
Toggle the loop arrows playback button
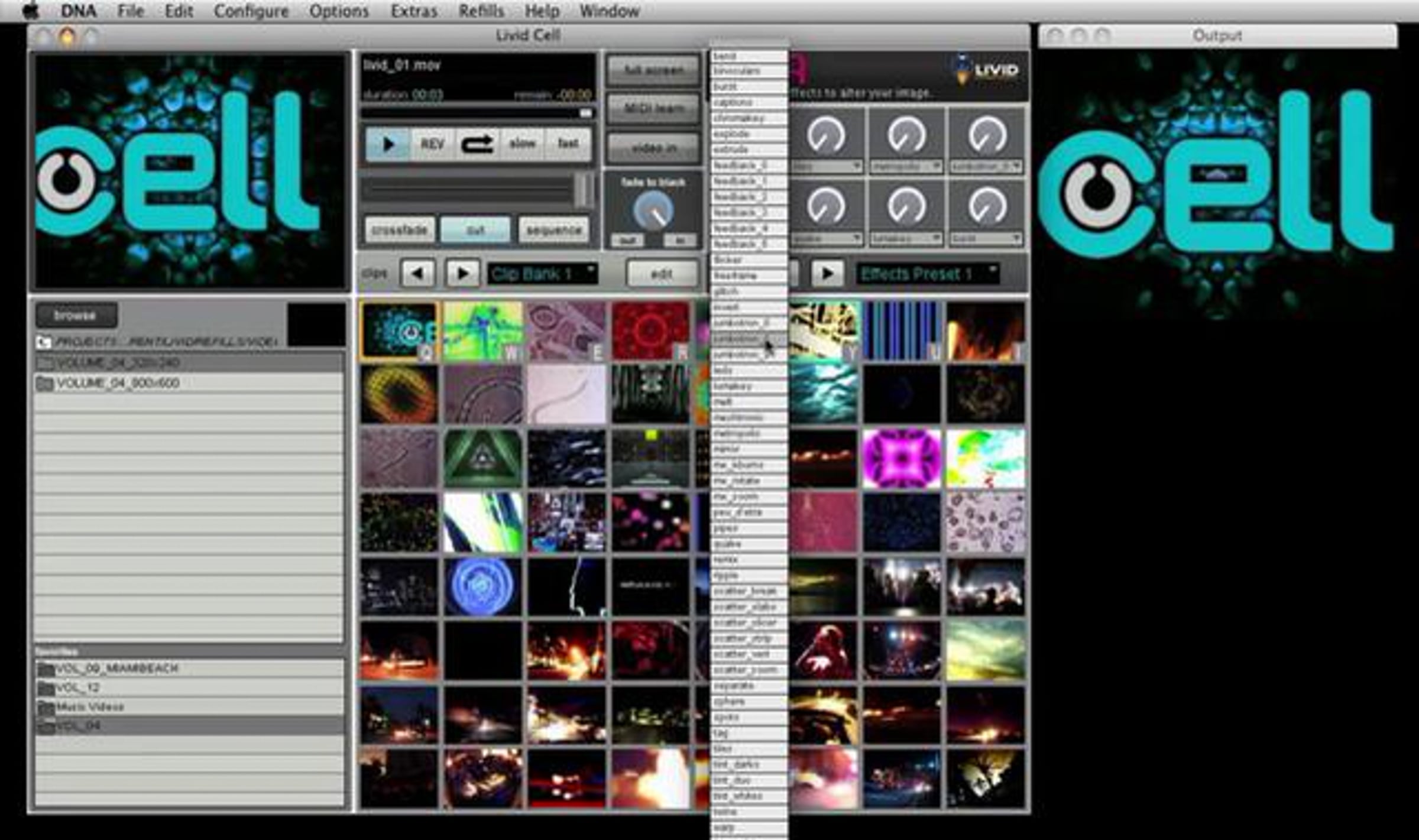click(x=477, y=144)
